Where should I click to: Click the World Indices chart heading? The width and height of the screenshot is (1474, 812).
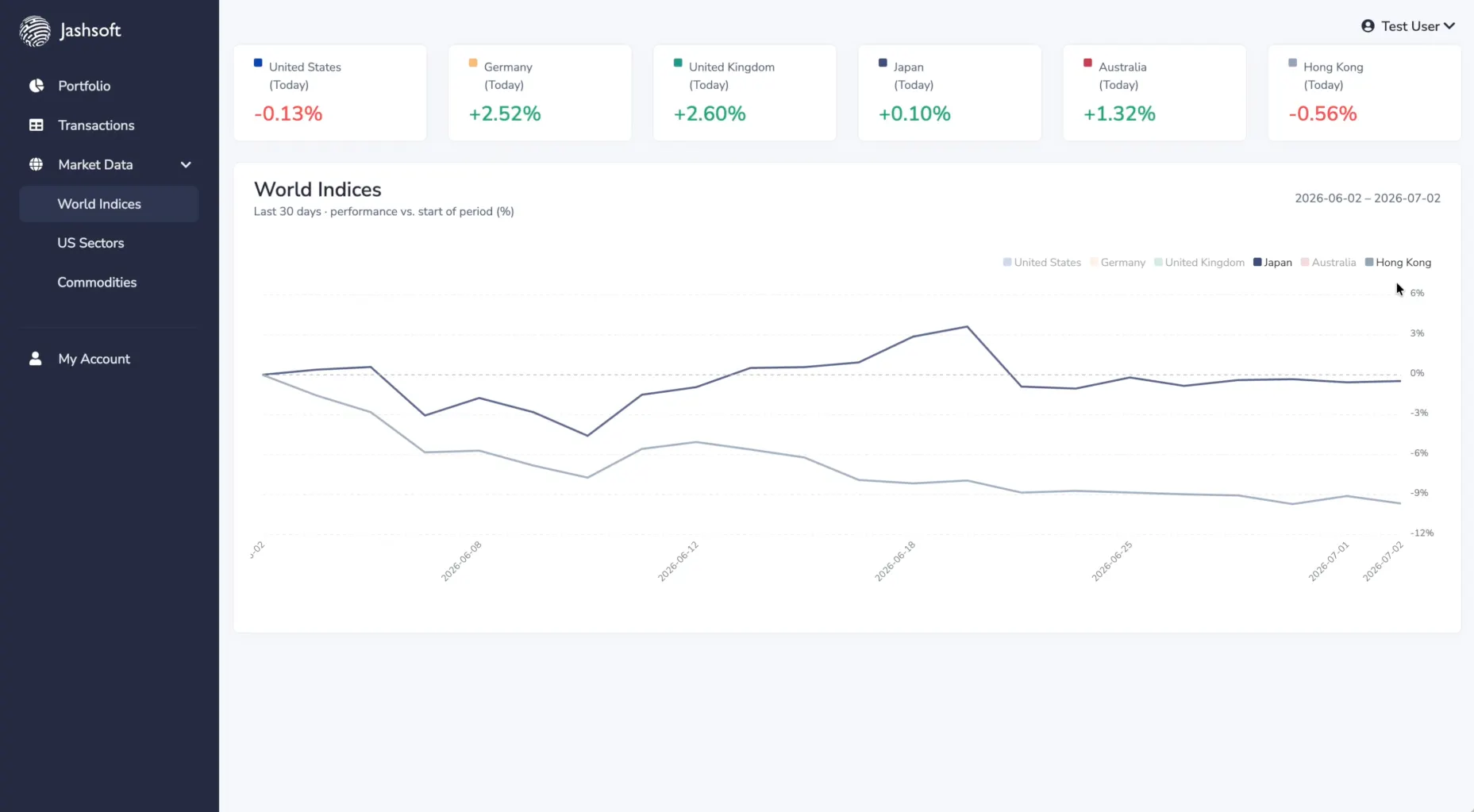[318, 190]
